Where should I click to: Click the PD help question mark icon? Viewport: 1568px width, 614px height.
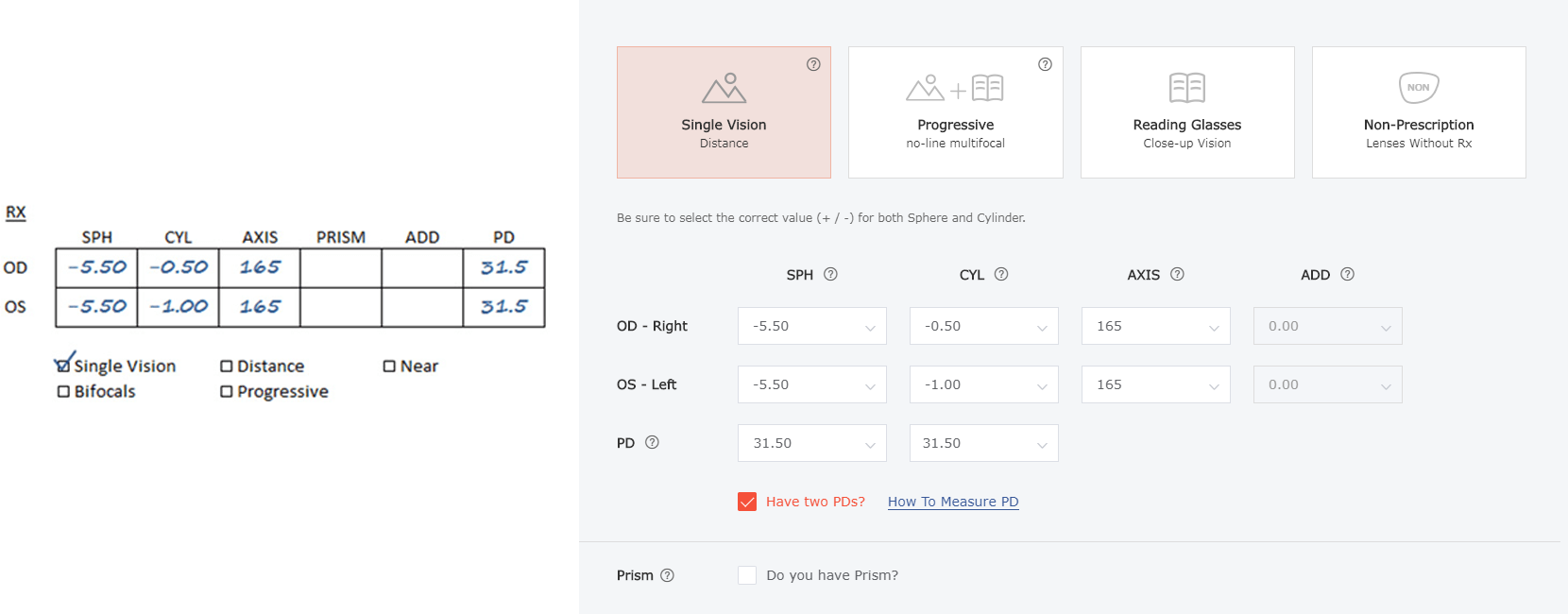click(652, 442)
